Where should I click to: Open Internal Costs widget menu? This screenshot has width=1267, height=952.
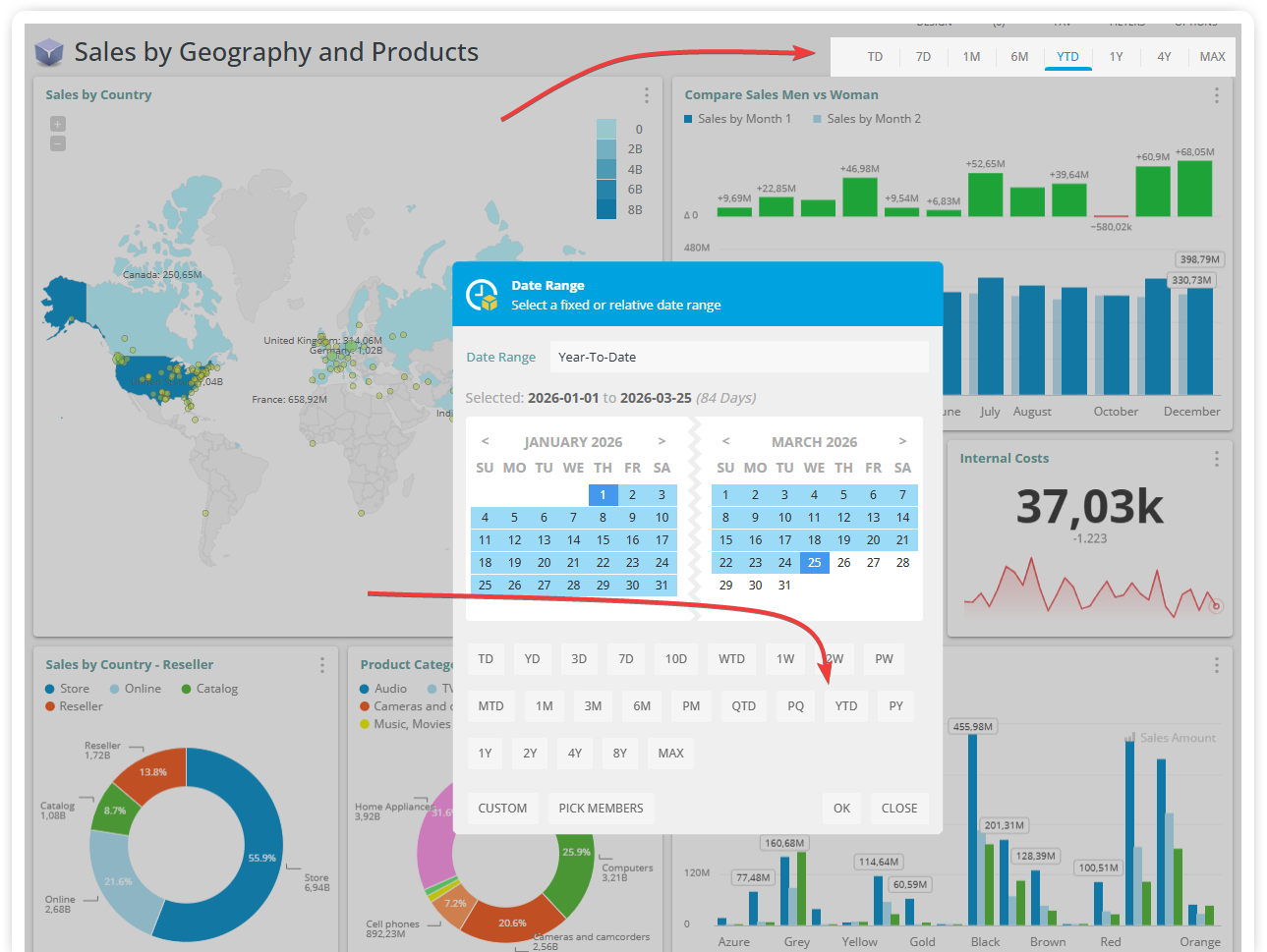(x=1216, y=459)
